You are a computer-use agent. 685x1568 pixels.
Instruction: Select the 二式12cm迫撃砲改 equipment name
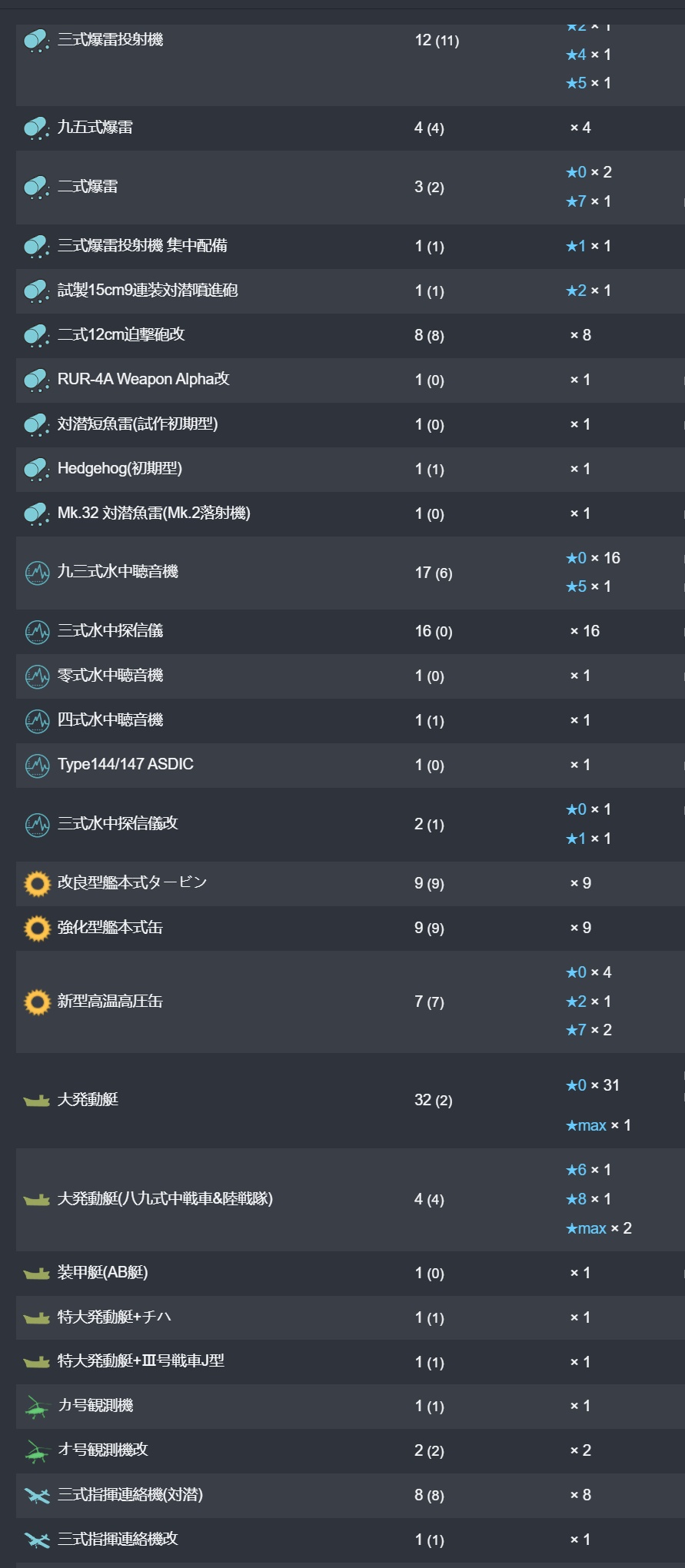121,334
